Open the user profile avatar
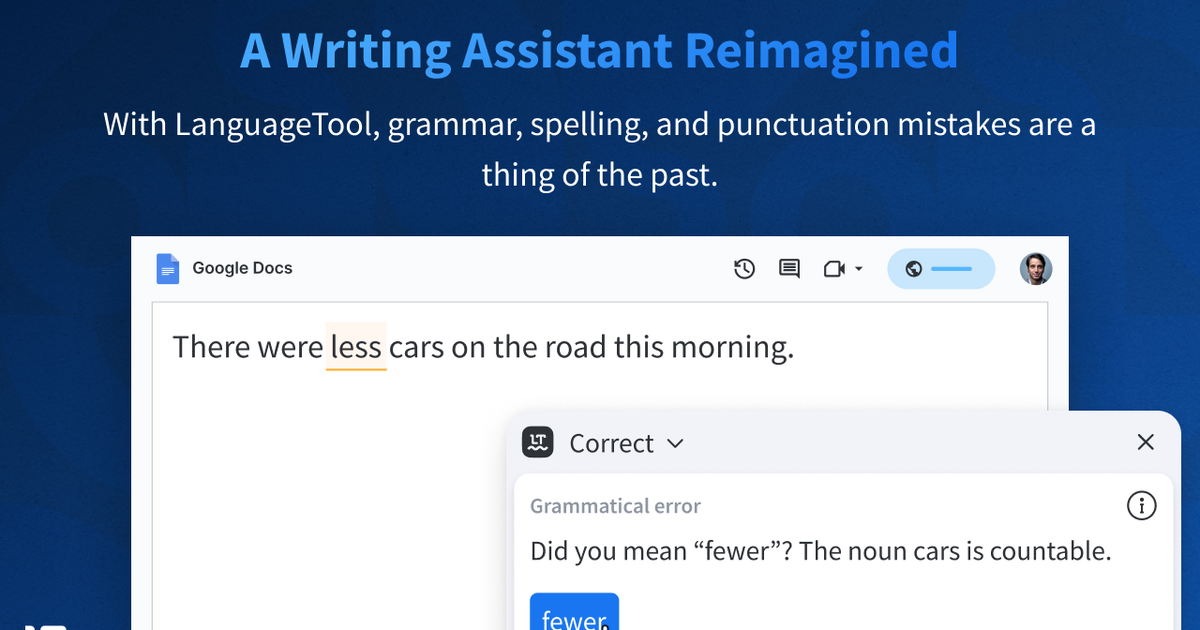This screenshot has width=1200, height=630. (x=1036, y=269)
